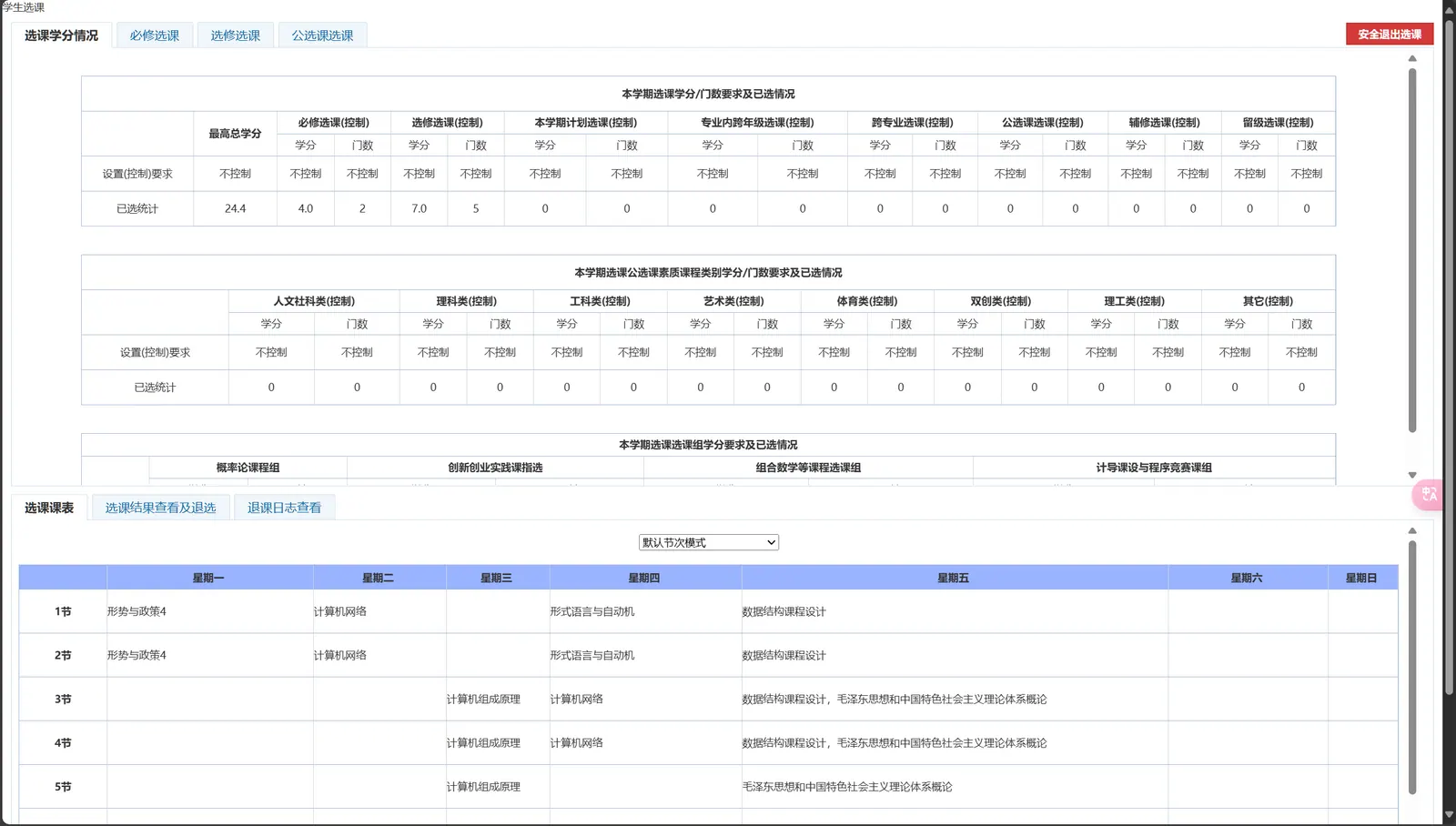View the 退课日志查看 tab
Viewport: 1456px width, 826px height.
[x=284, y=508]
